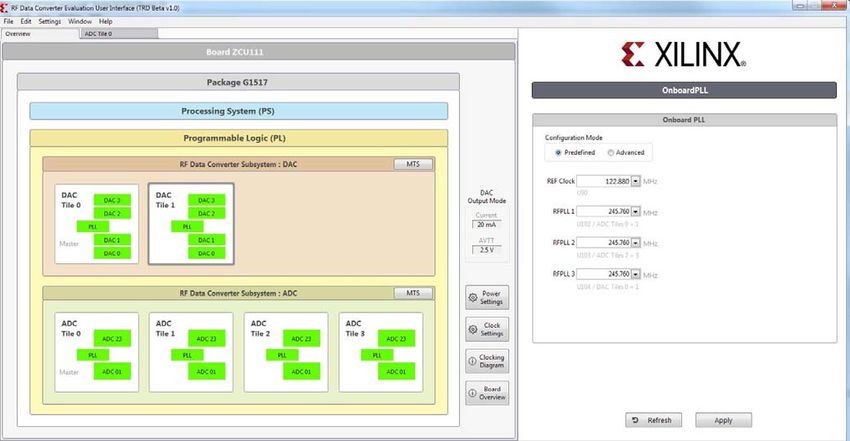Image resolution: width=850 pixels, height=441 pixels.
Task: Click the RFPLL 1 value field
Action: [x=603, y=211]
